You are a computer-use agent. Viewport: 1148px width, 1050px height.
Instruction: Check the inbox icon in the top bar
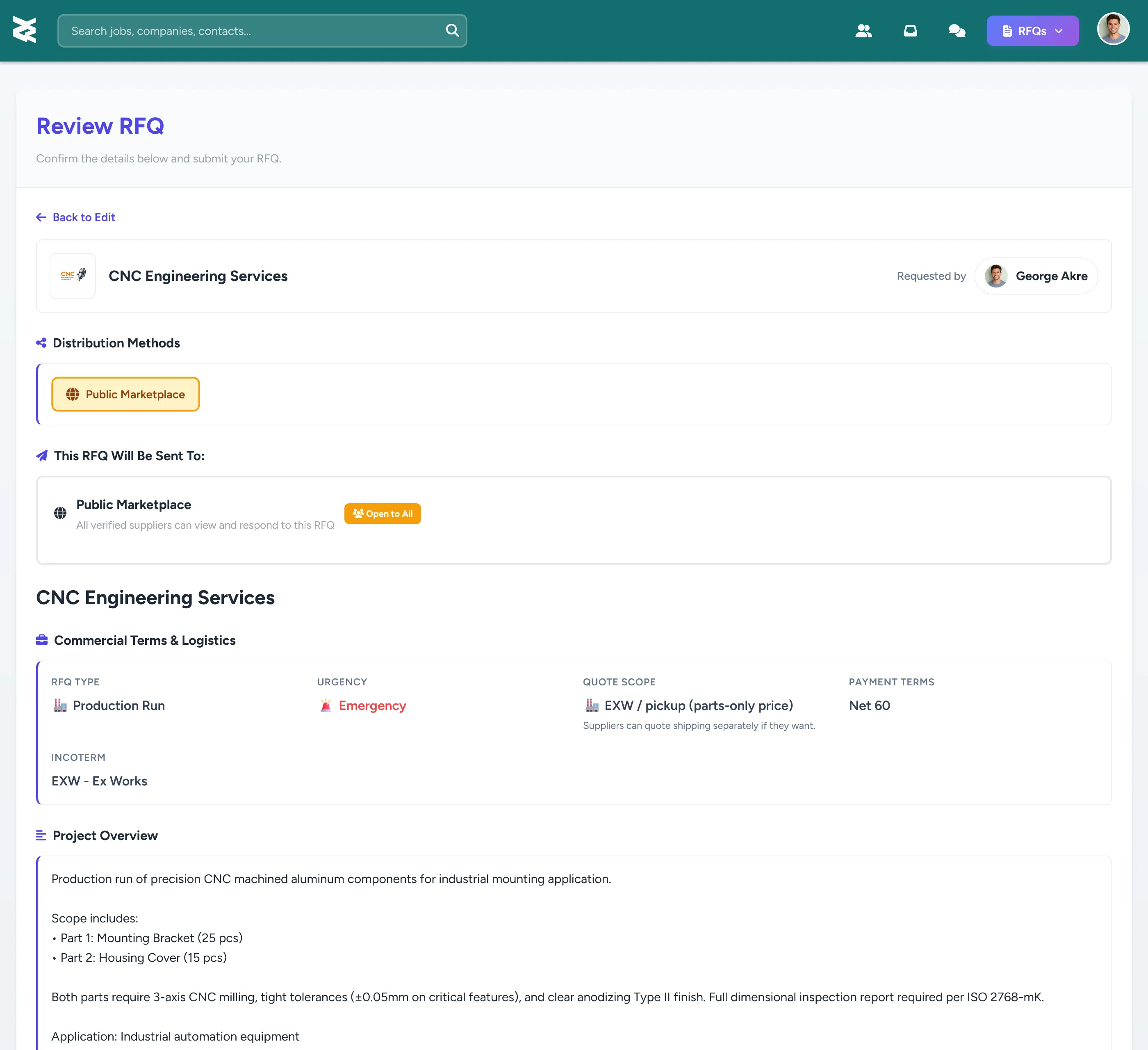click(x=910, y=31)
